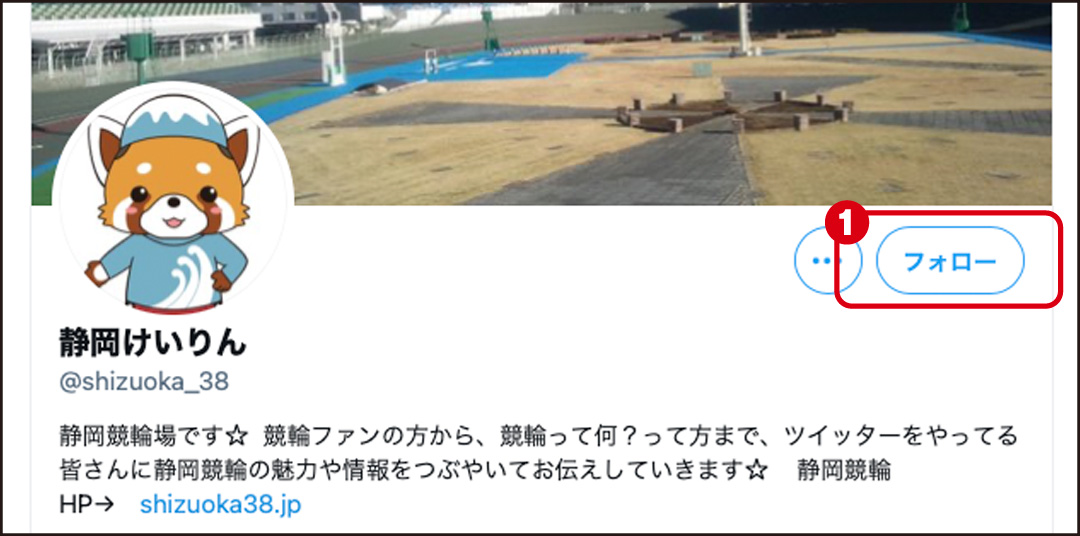Image resolution: width=1080 pixels, height=536 pixels.
Task: Click the first bio line starting 静岡競輪場です
Action: click(x=539, y=436)
